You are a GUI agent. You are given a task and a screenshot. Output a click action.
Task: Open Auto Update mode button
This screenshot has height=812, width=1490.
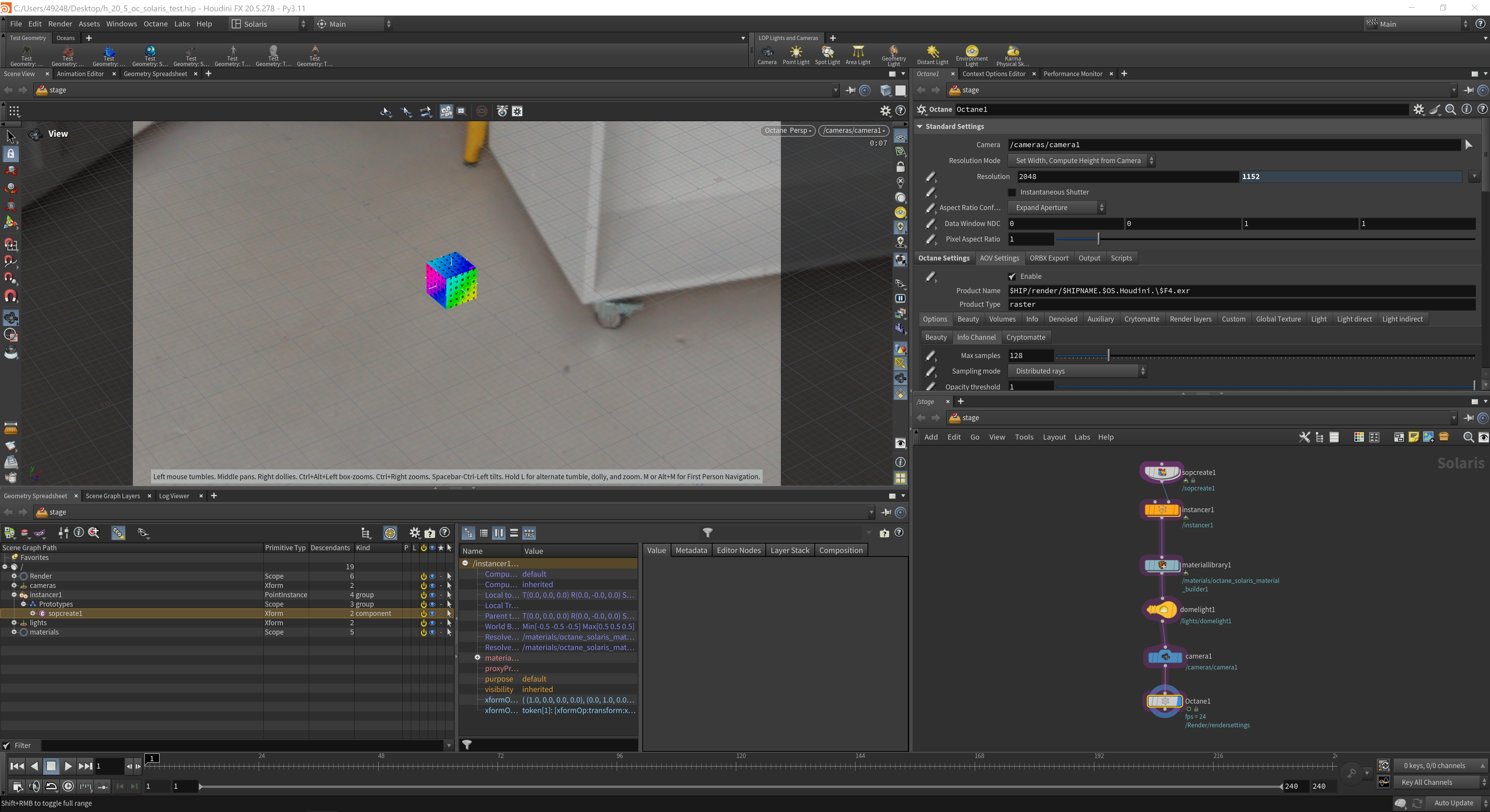(x=1453, y=803)
